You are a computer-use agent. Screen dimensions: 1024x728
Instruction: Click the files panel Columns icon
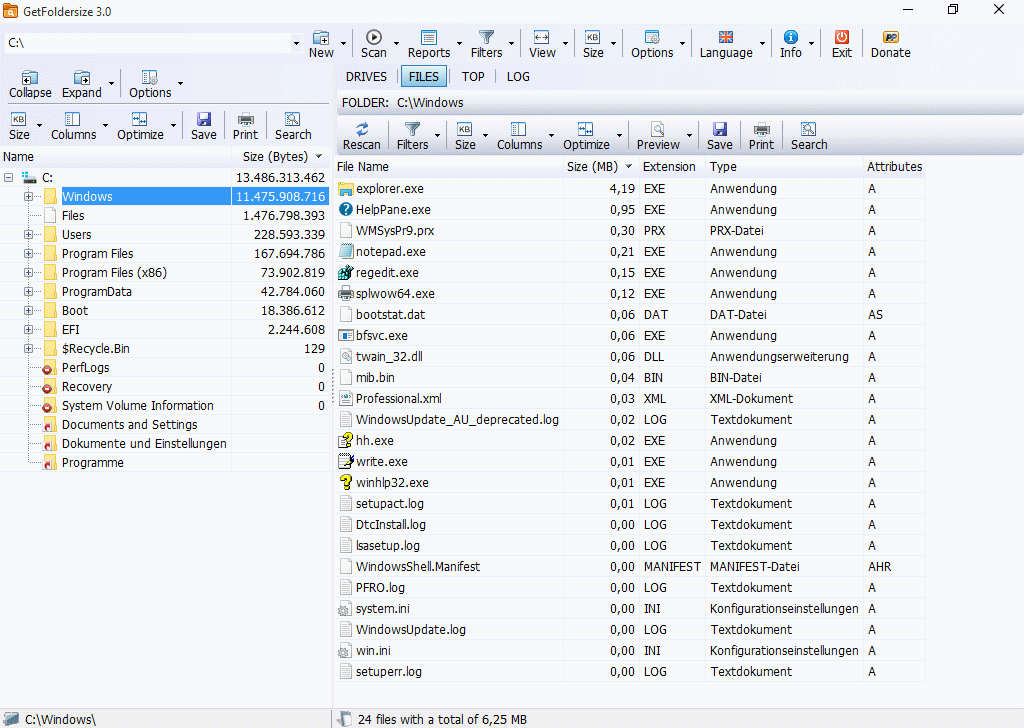point(519,129)
